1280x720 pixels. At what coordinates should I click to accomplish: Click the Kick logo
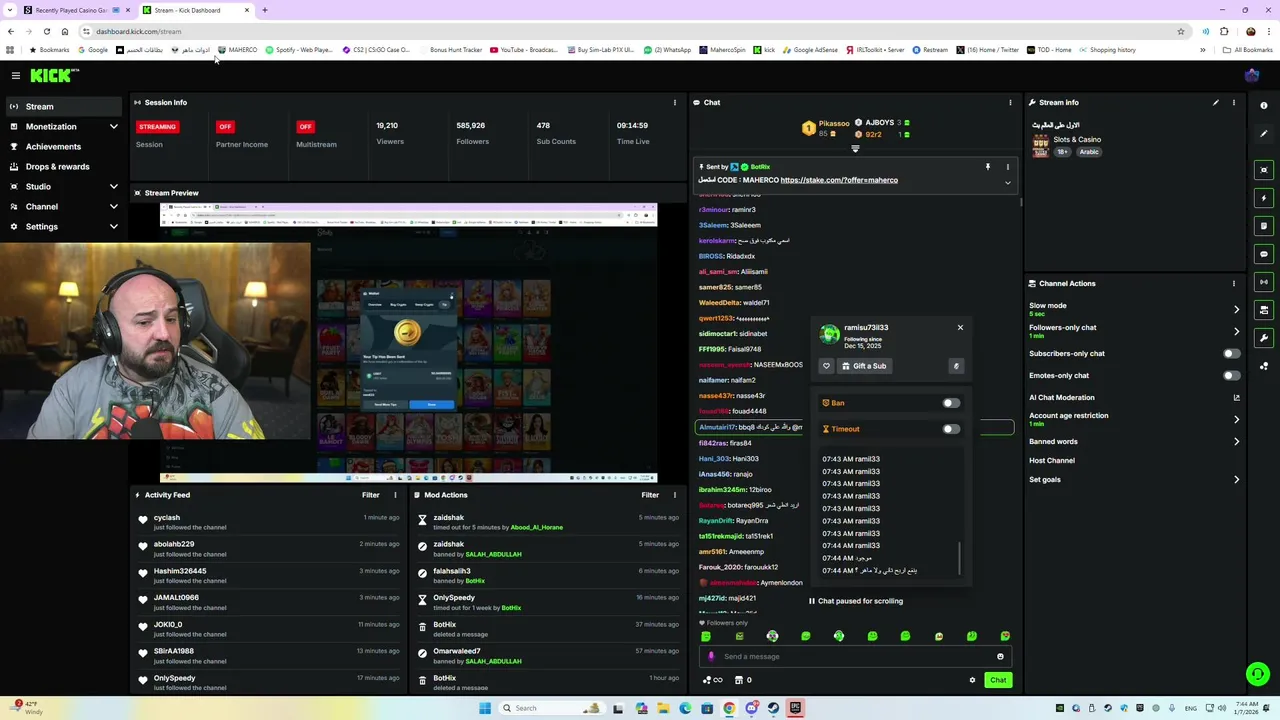pyautogui.click(x=53, y=75)
